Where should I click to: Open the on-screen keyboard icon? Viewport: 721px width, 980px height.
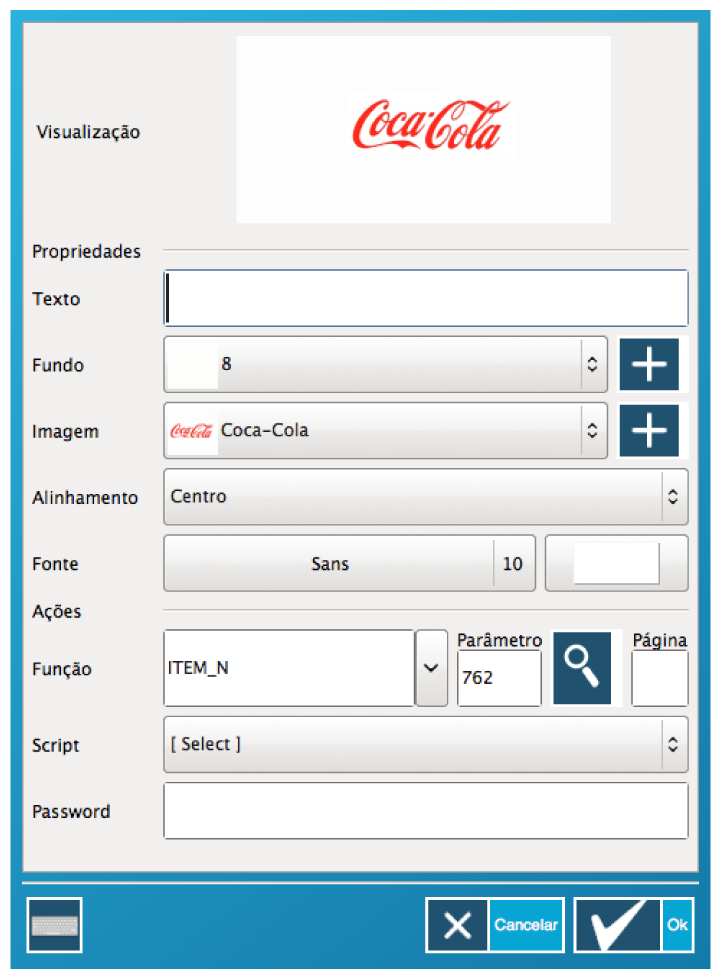click(x=56, y=925)
